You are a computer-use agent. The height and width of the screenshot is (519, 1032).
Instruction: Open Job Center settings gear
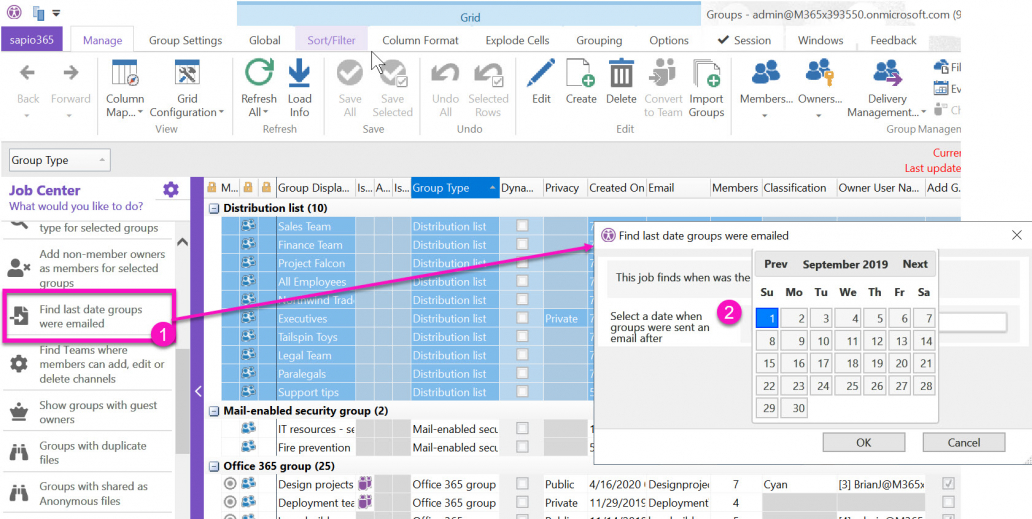171,190
